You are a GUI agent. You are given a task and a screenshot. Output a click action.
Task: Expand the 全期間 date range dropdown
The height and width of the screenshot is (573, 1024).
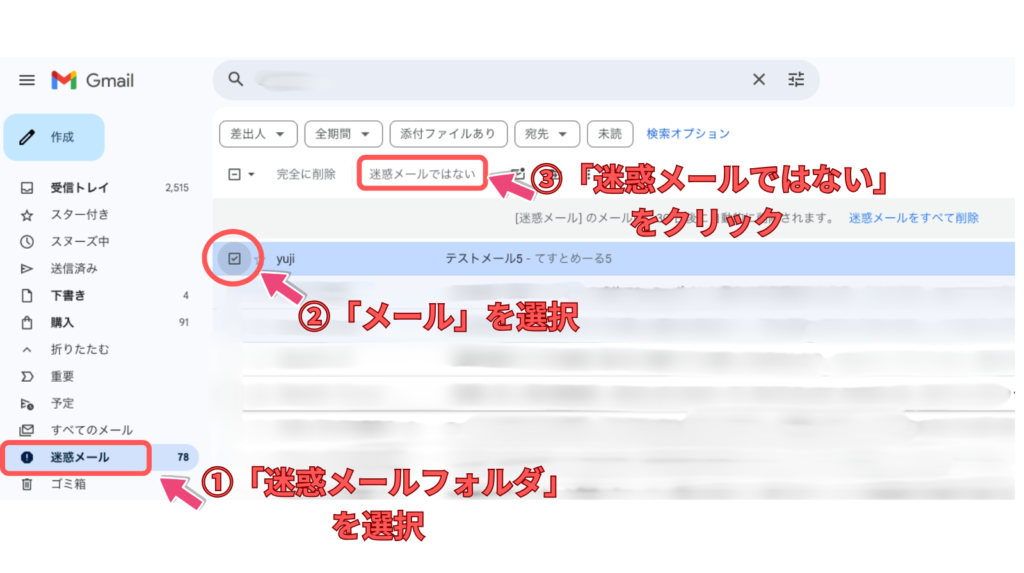[x=343, y=133]
